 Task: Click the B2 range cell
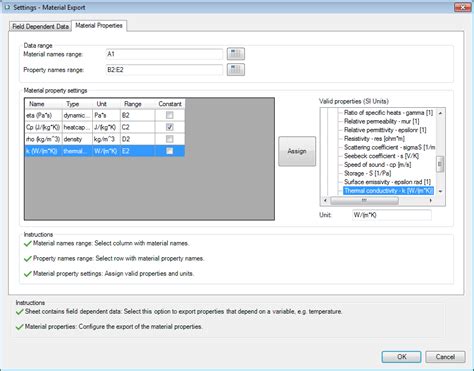click(x=137, y=115)
